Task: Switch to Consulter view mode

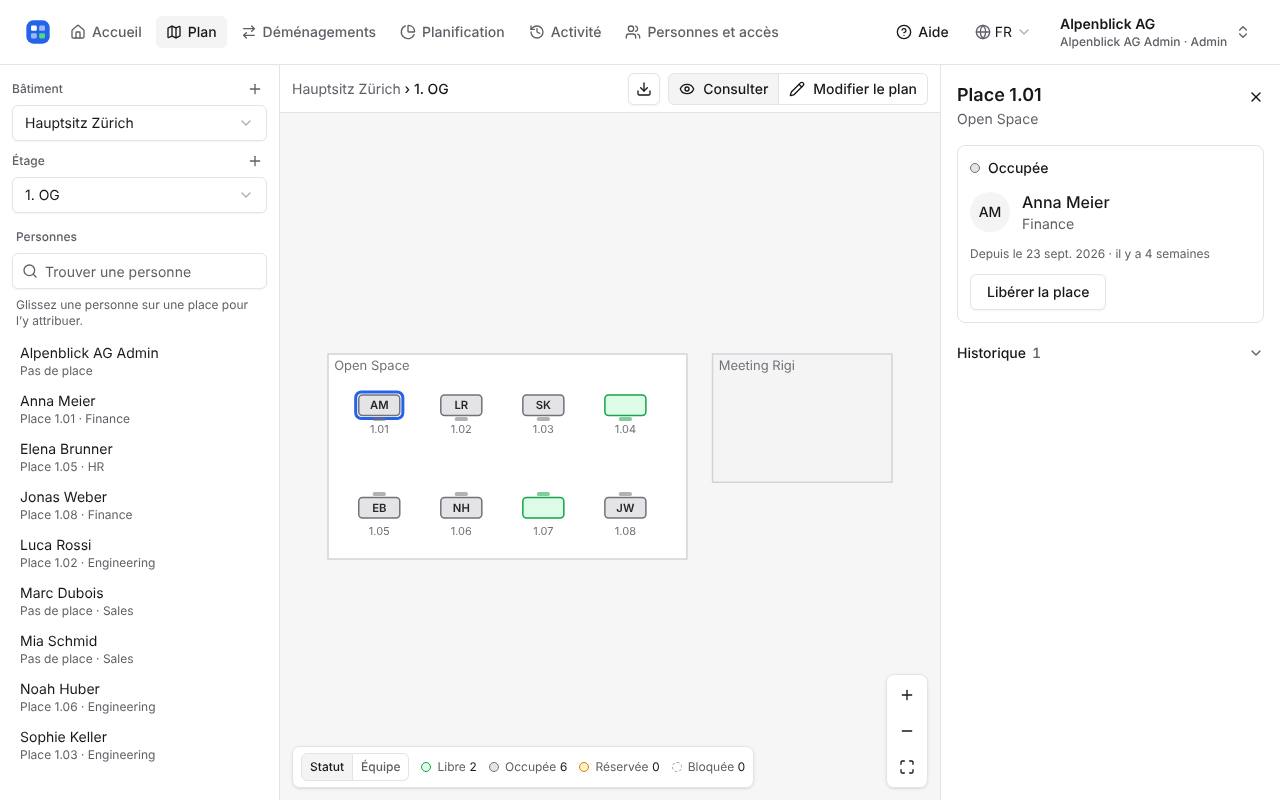Action: (724, 89)
